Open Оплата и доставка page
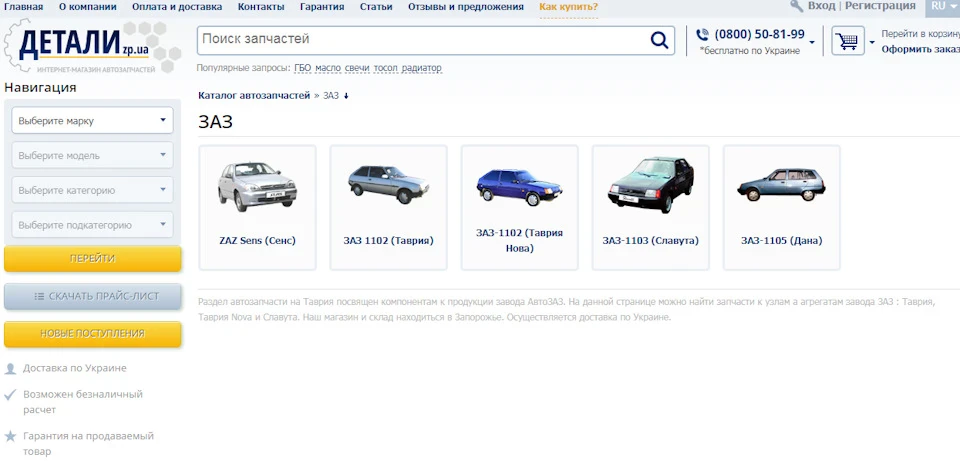The height and width of the screenshot is (461, 960). pyautogui.click(x=177, y=7)
